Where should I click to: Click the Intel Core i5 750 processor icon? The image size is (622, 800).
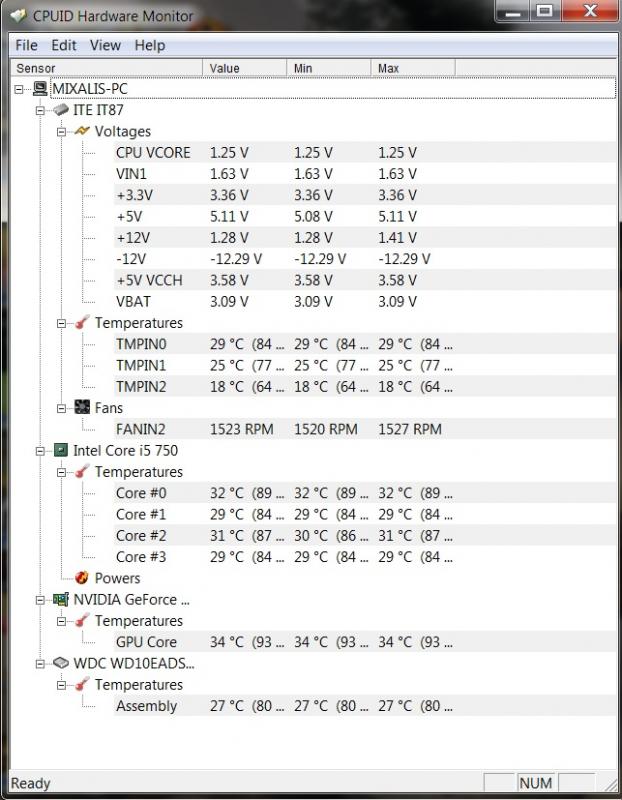coord(61,450)
